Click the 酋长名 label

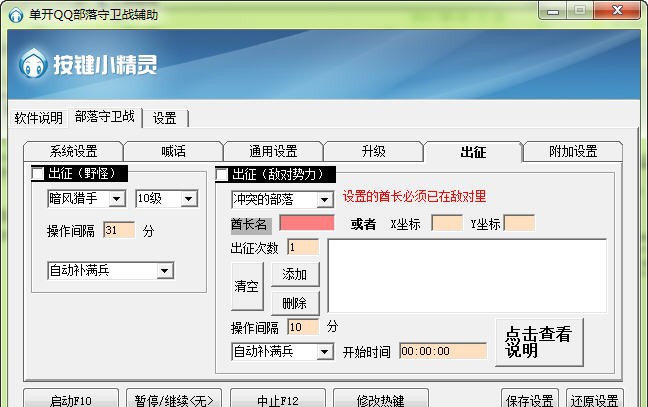[x=249, y=224]
